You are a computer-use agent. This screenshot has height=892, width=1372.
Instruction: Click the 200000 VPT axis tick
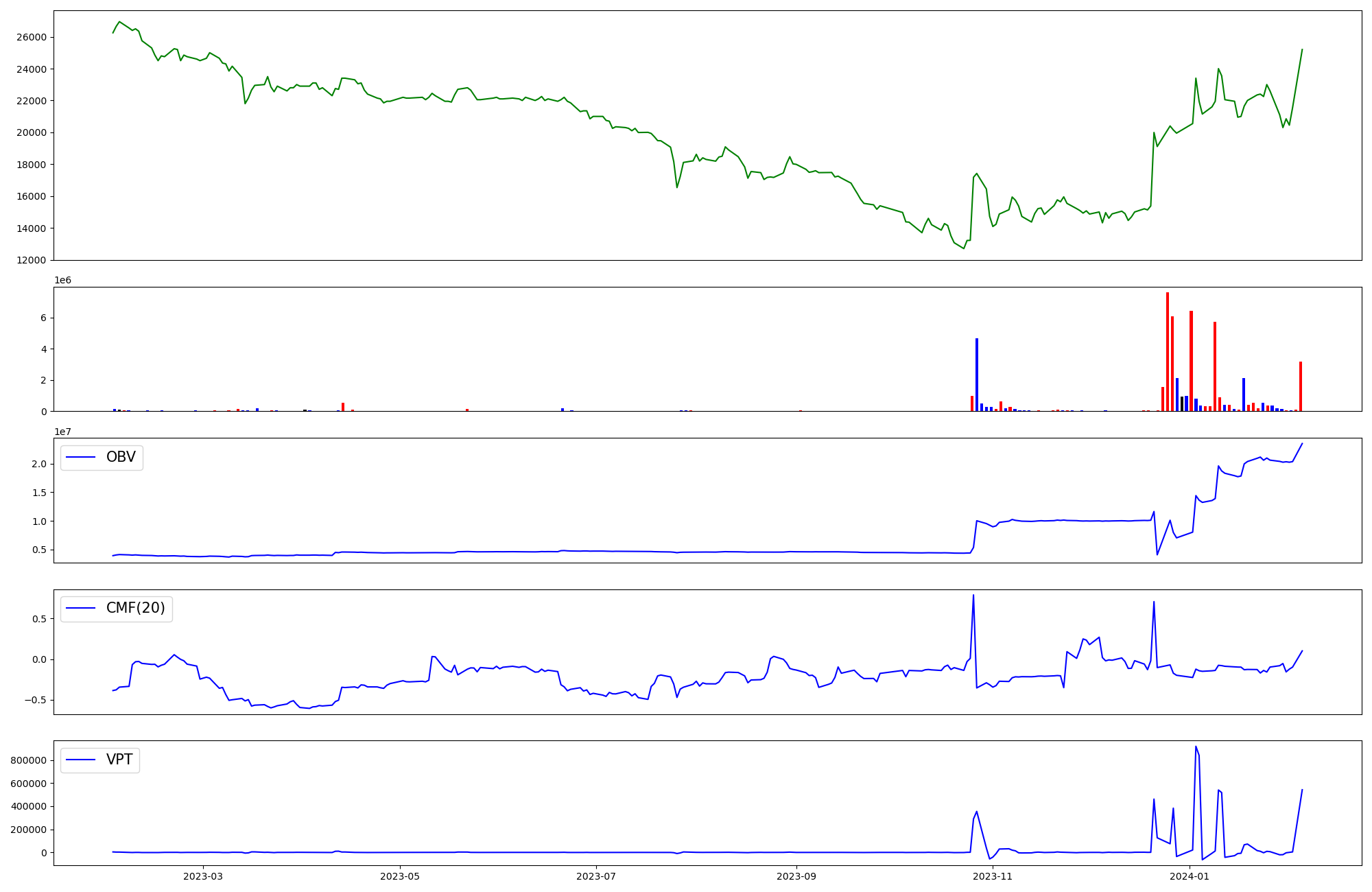coord(28,830)
